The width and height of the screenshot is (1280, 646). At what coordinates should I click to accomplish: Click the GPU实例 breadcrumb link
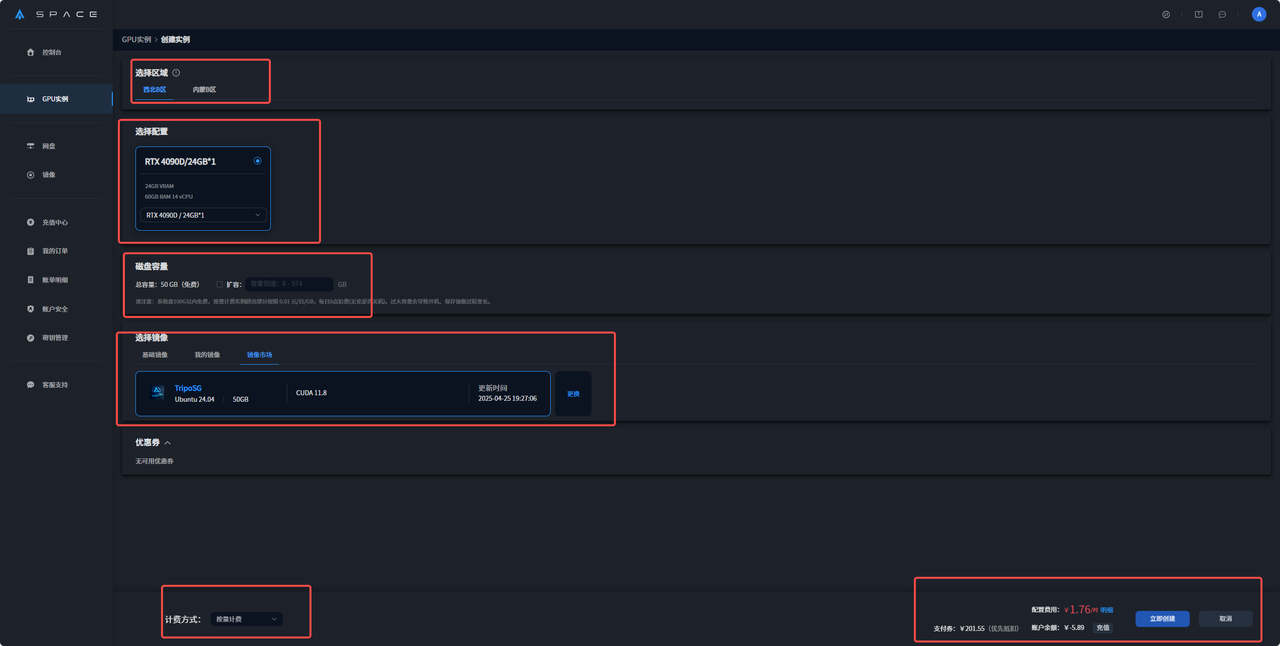(136, 40)
